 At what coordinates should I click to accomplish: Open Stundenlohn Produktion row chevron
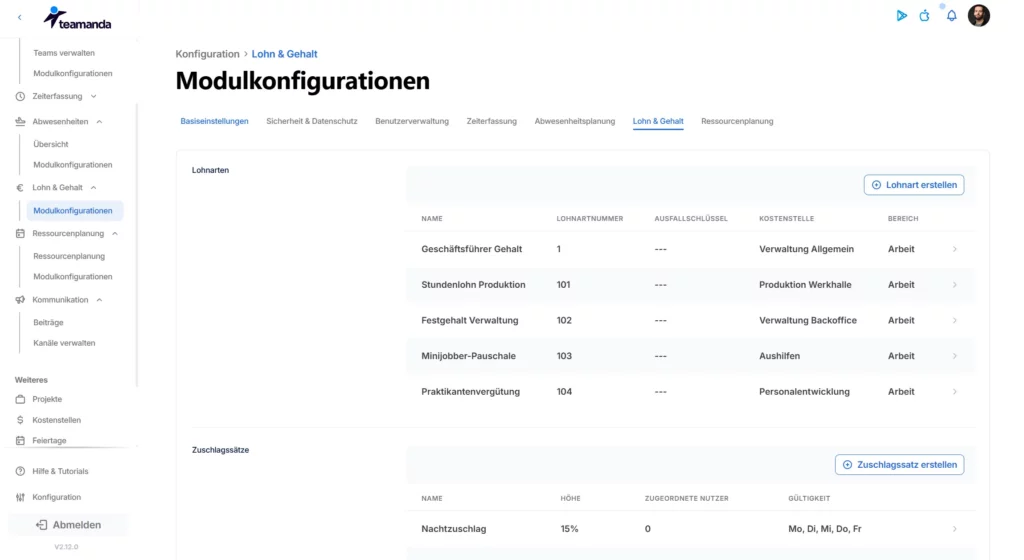(x=955, y=285)
